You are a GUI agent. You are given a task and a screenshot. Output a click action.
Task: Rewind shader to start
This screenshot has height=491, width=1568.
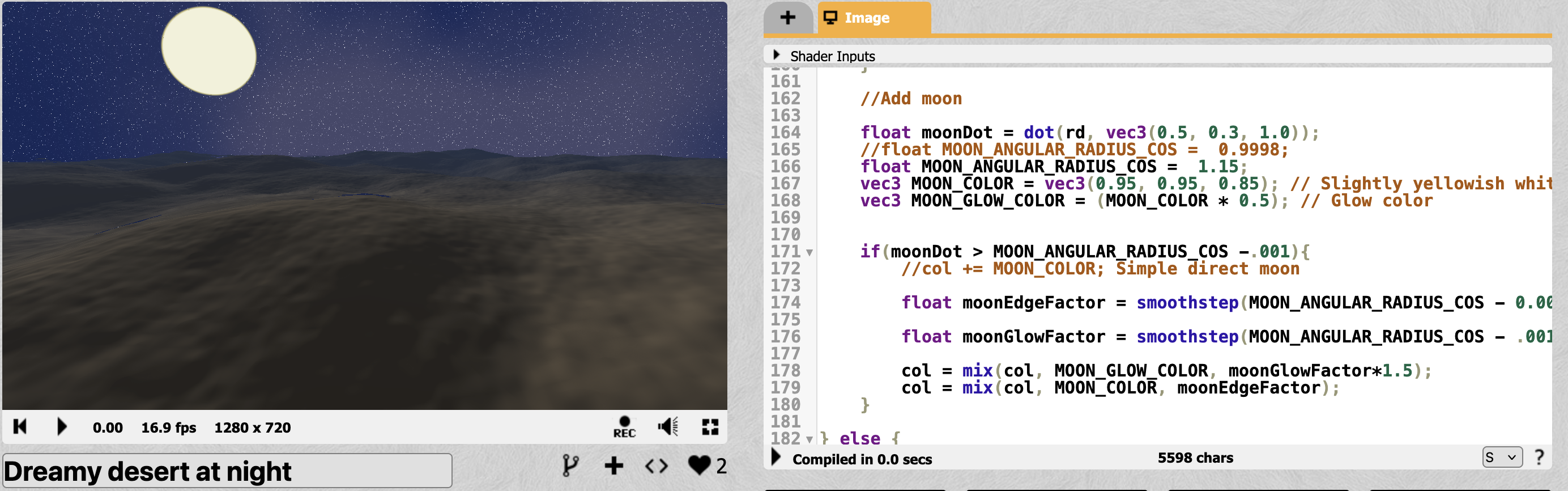click(x=19, y=426)
